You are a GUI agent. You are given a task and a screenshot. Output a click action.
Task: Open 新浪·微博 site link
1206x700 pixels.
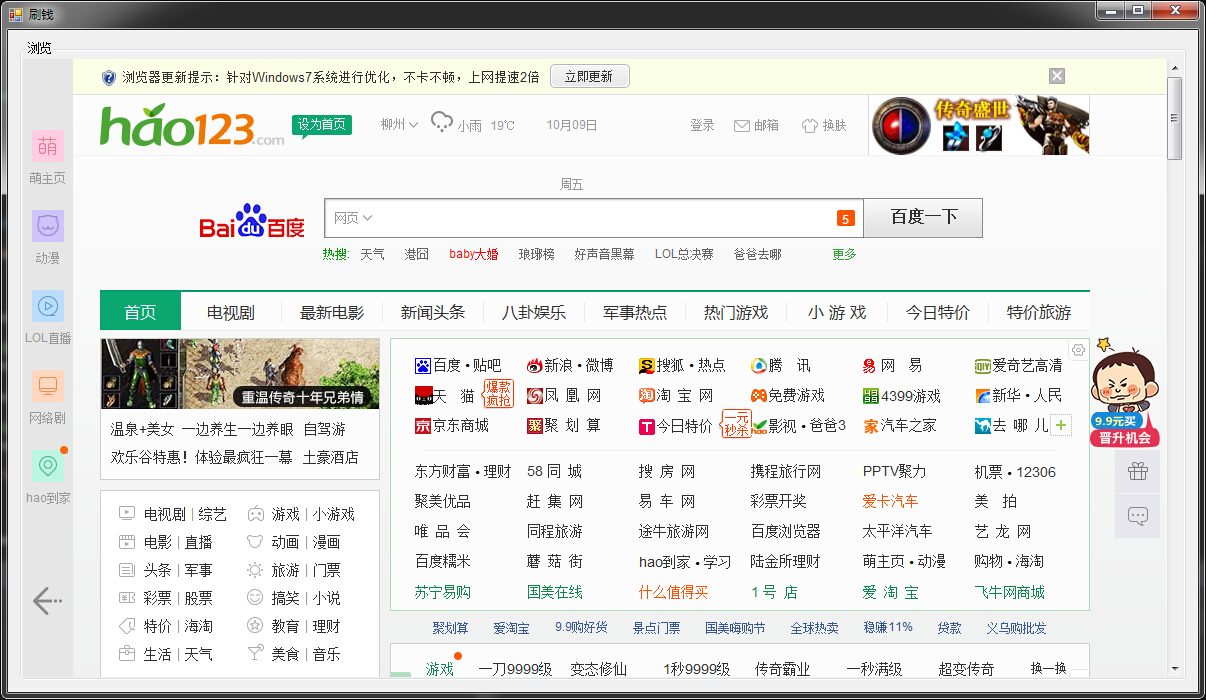pos(570,365)
